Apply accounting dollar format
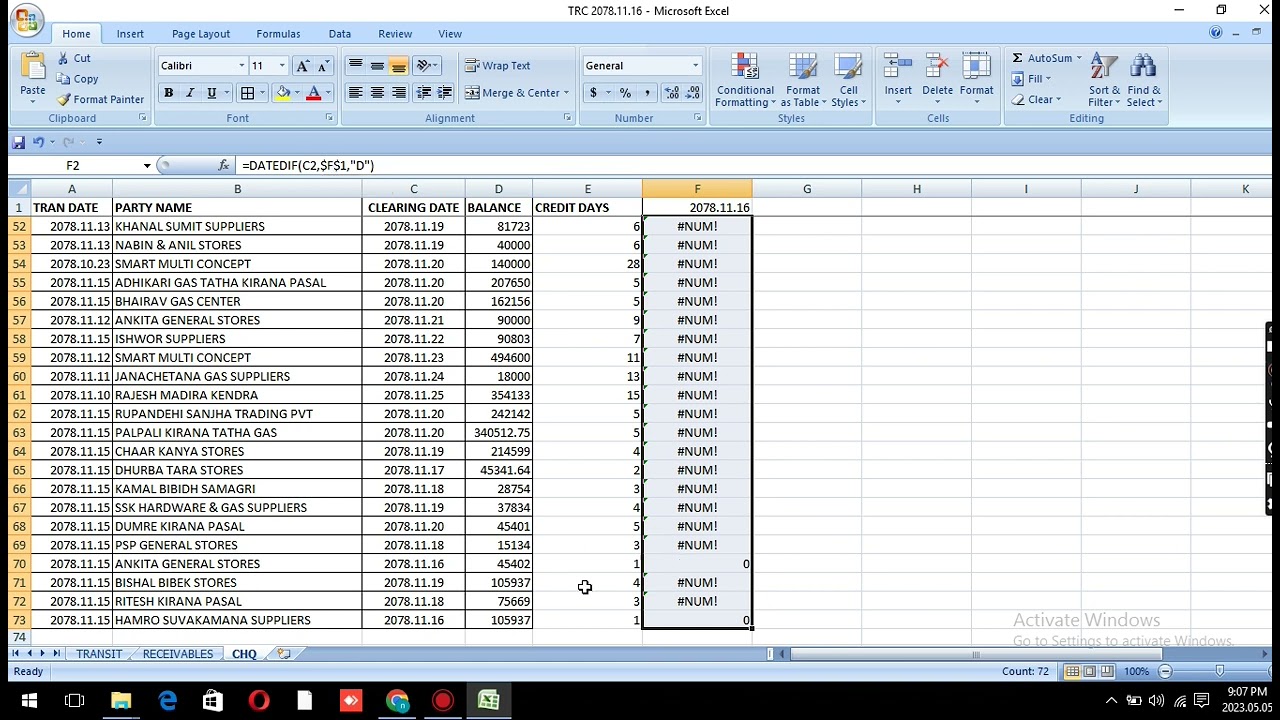The image size is (1280, 720). click(x=593, y=93)
